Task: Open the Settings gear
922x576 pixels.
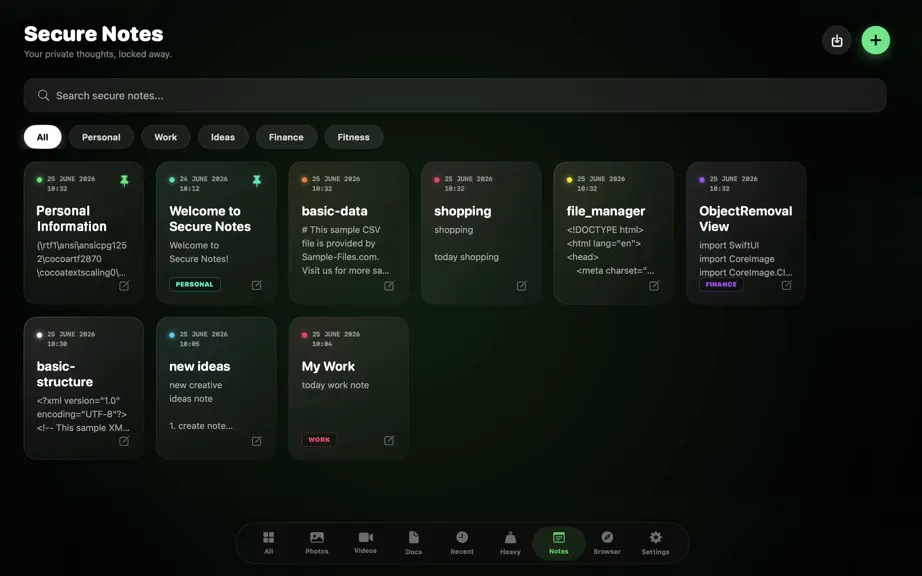Action: tap(656, 542)
